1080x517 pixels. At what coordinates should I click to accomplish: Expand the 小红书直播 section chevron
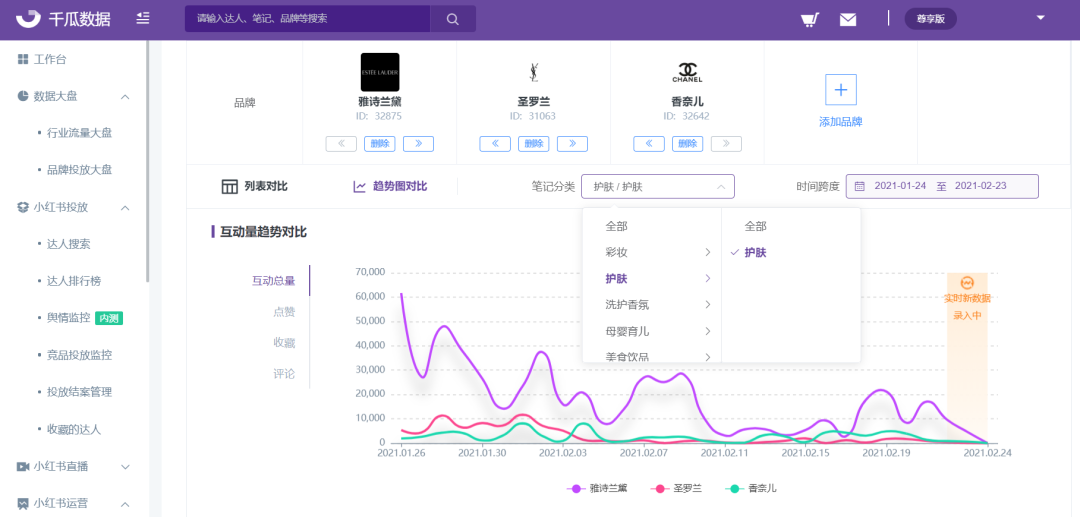(x=125, y=467)
